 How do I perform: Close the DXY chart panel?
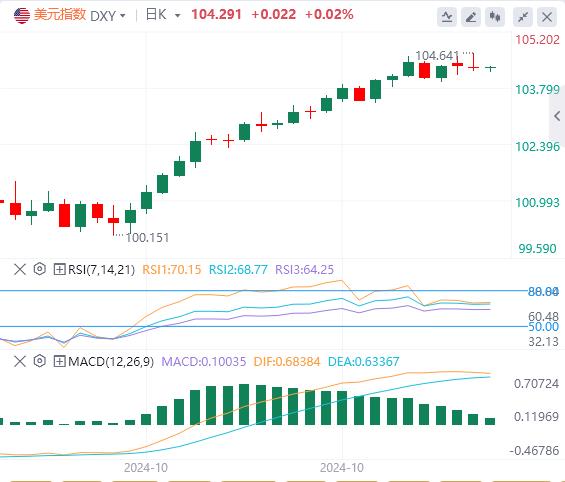click(547, 17)
